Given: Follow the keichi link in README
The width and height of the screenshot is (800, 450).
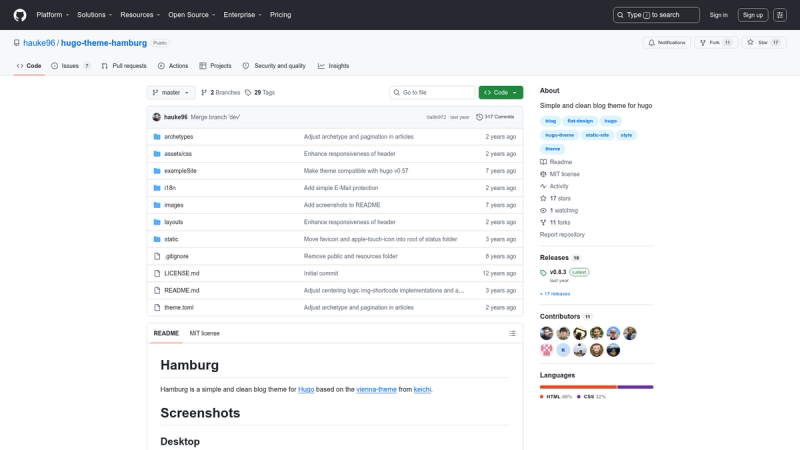Looking at the screenshot, I should click(422, 389).
